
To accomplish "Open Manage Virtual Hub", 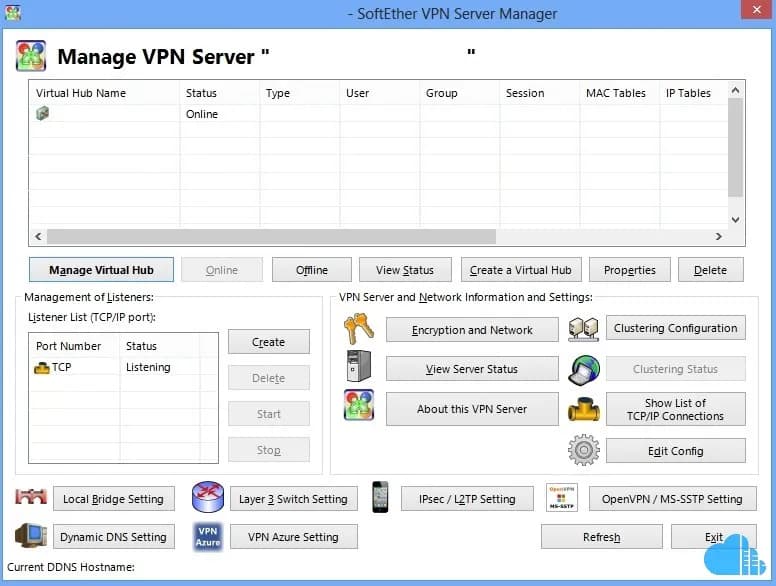I will (x=101, y=270).
